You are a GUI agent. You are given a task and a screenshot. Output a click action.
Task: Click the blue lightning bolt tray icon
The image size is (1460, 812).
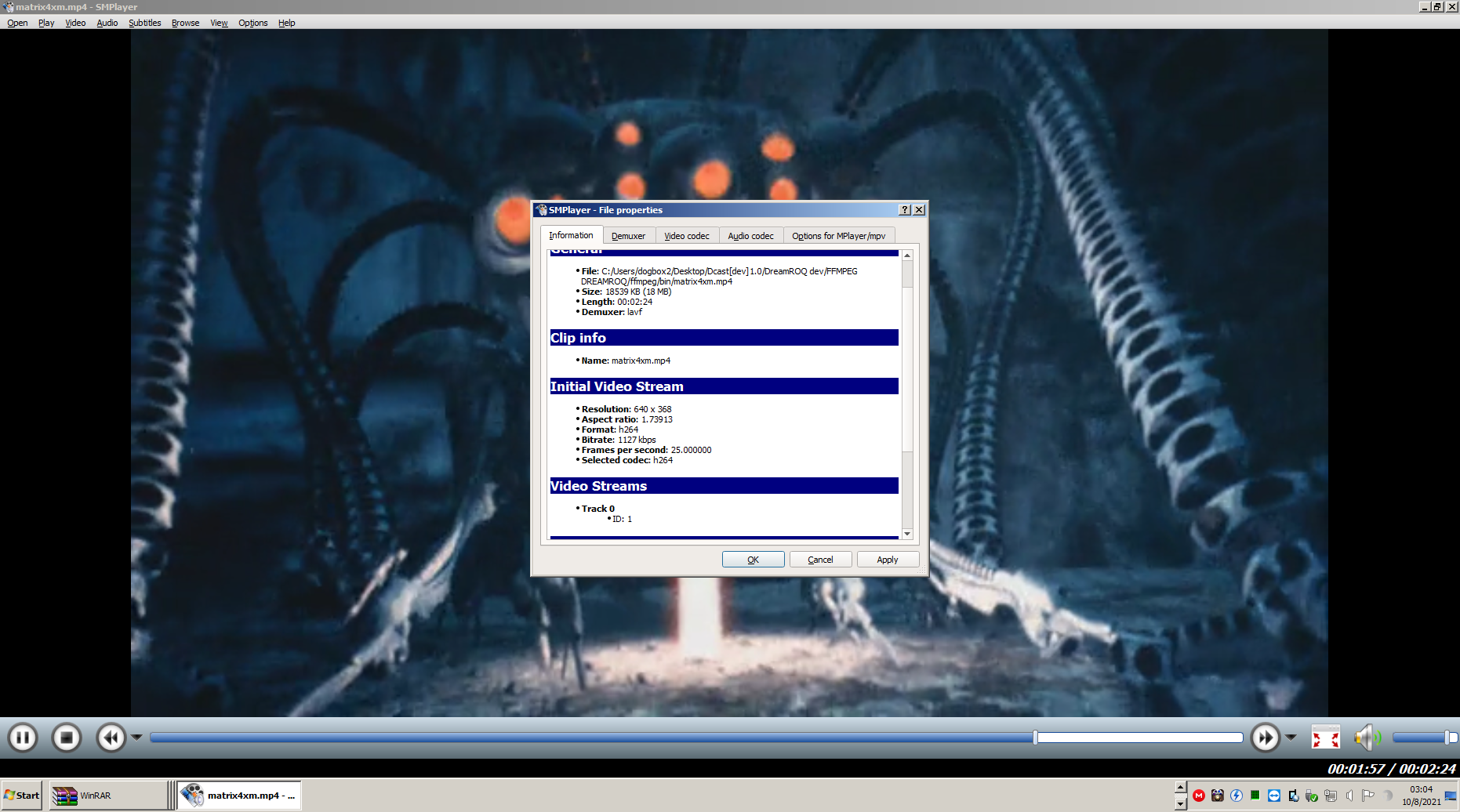click(x=1237, y=796)
